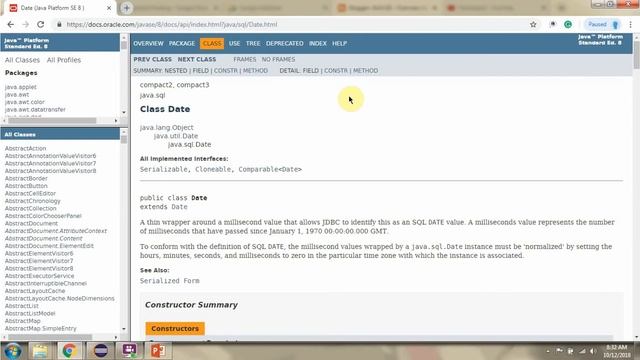Click the Constructors tab label

click(x=175, y=329)
